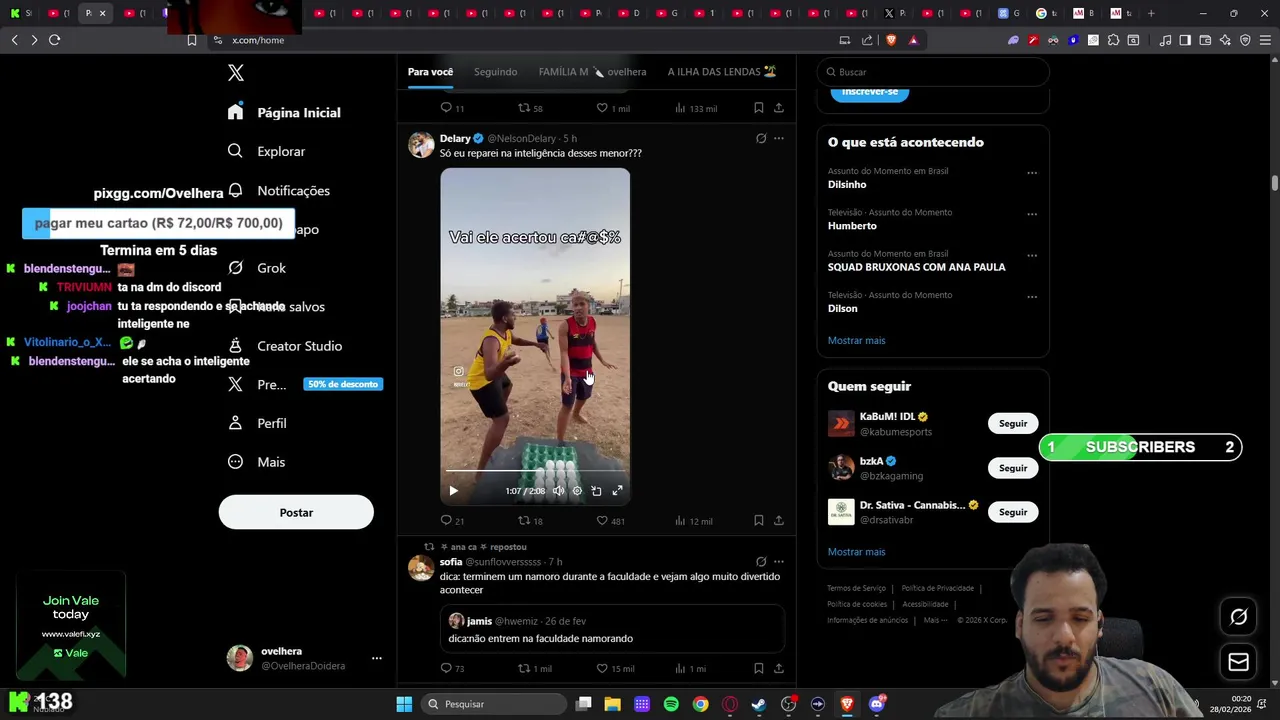Share the Delary post
This screenshot has width=1280, height=720.
coord(779,521)
